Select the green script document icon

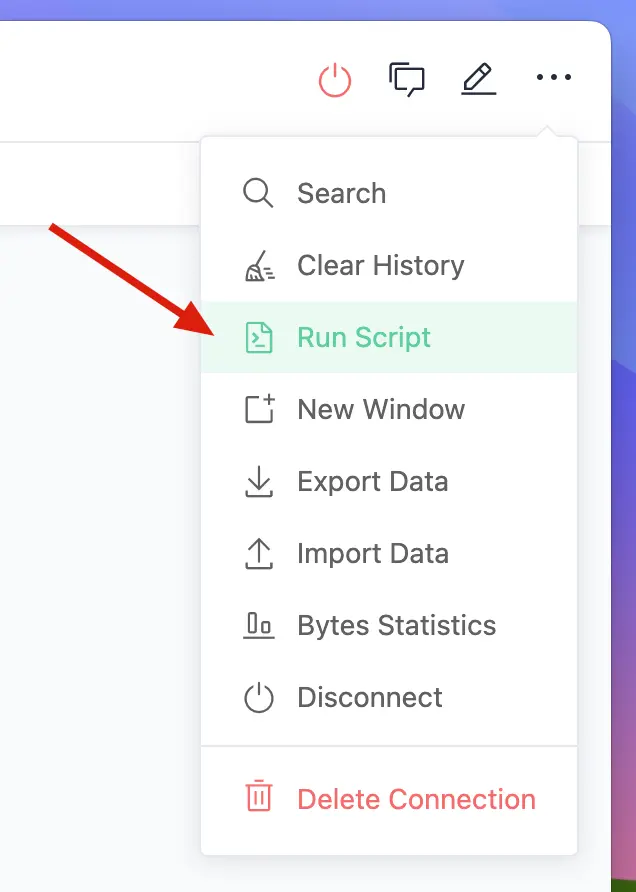point(258,338)
